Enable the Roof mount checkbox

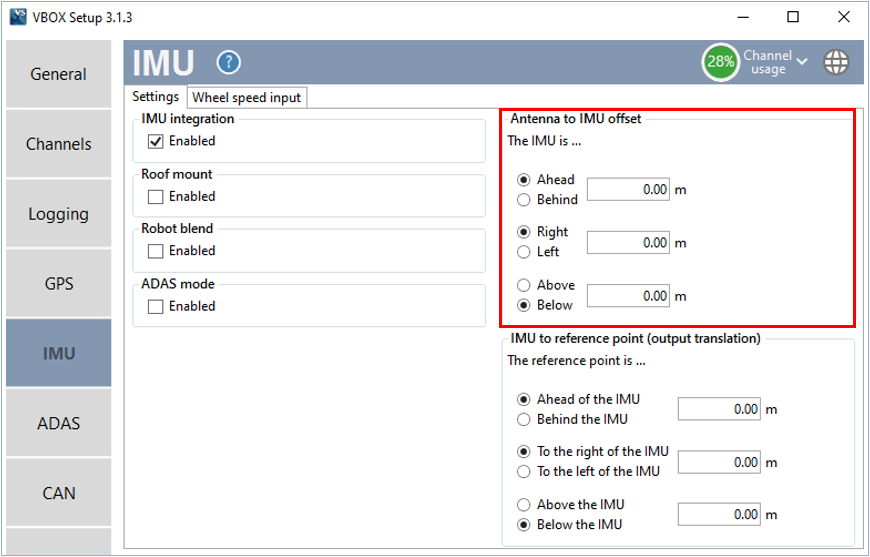pos(155,197)
